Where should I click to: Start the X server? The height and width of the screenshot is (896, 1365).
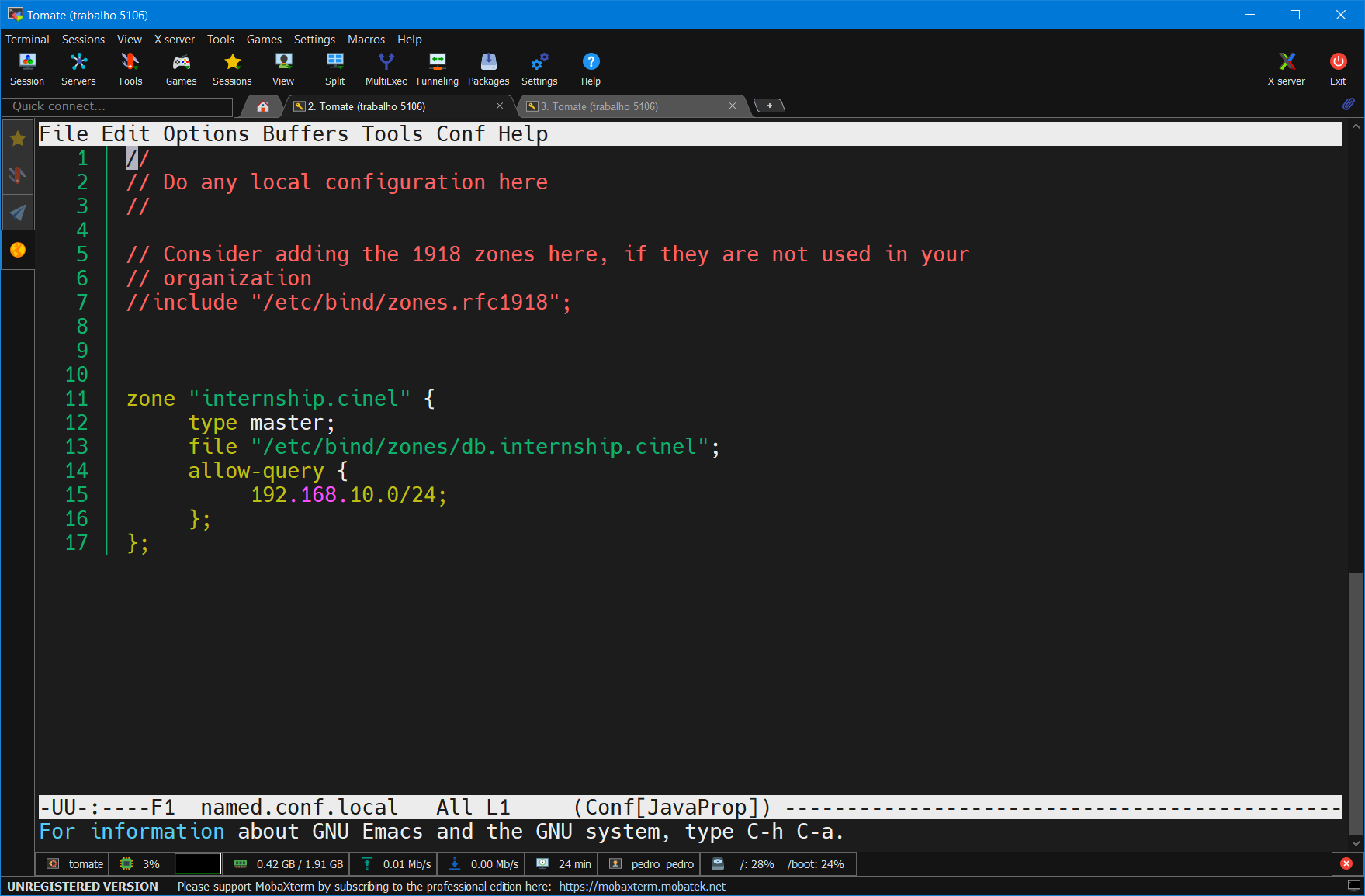(1285, 68)
